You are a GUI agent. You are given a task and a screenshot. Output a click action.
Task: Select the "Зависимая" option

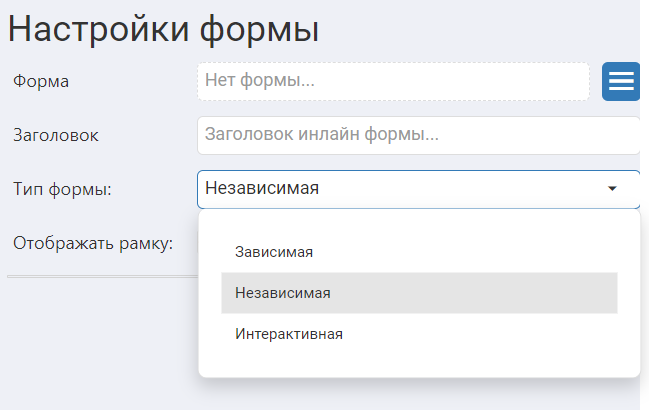click(x=274, y=252)
